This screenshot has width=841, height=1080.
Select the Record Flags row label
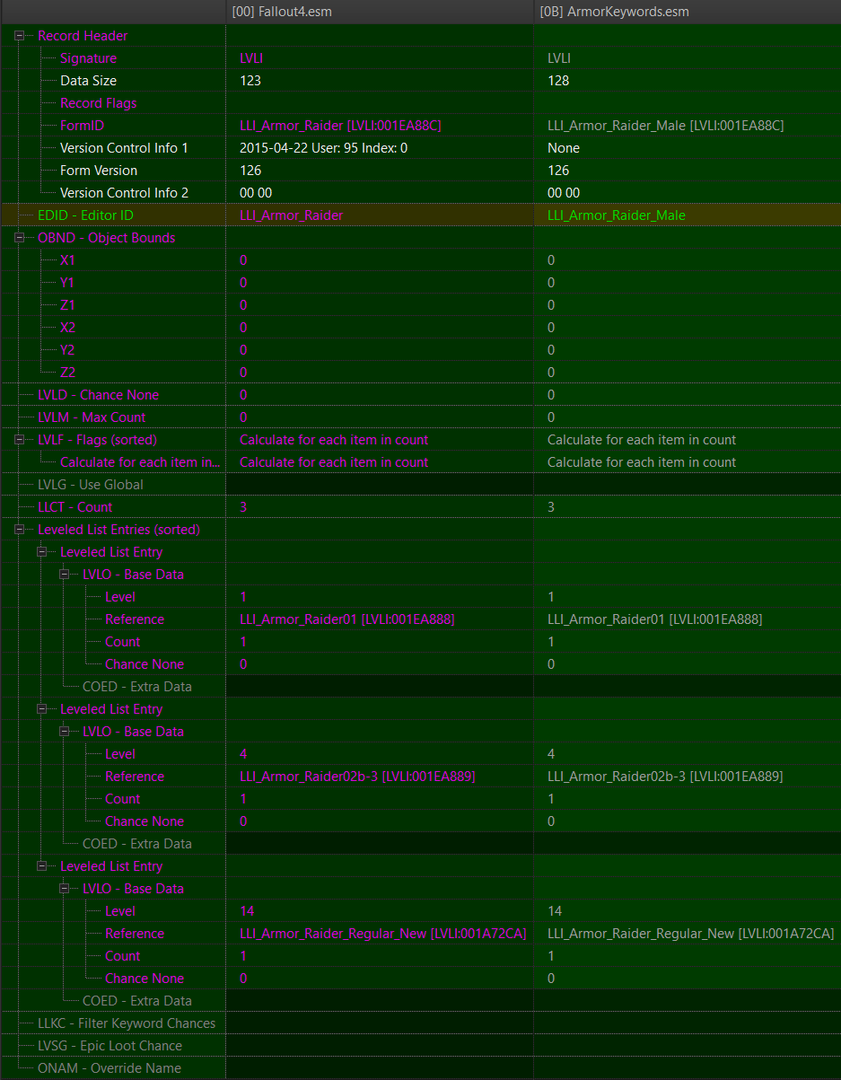click(x=98, y=103)
